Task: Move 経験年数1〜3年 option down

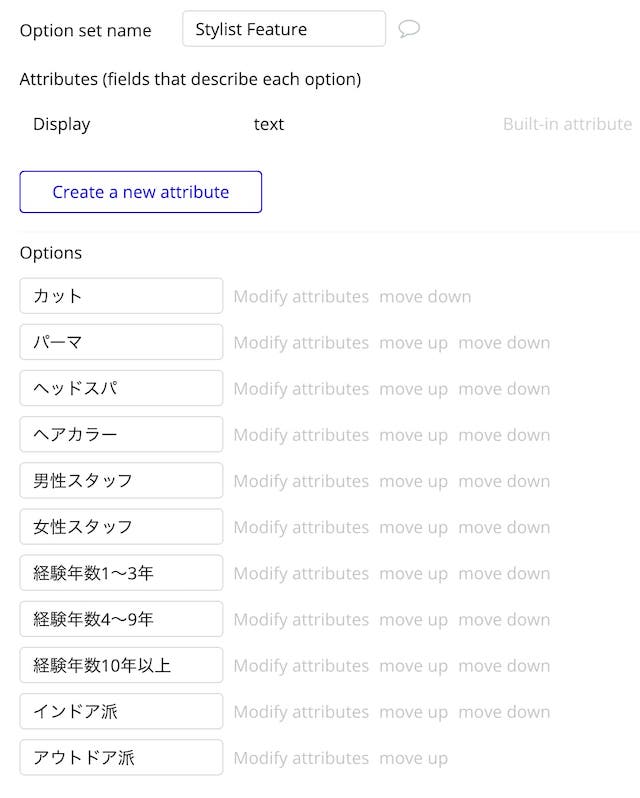Action: coord(504,574)
